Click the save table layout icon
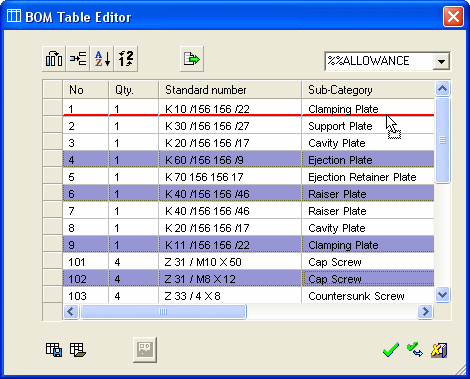Viewport: 470px width, 379px height. 54,350
